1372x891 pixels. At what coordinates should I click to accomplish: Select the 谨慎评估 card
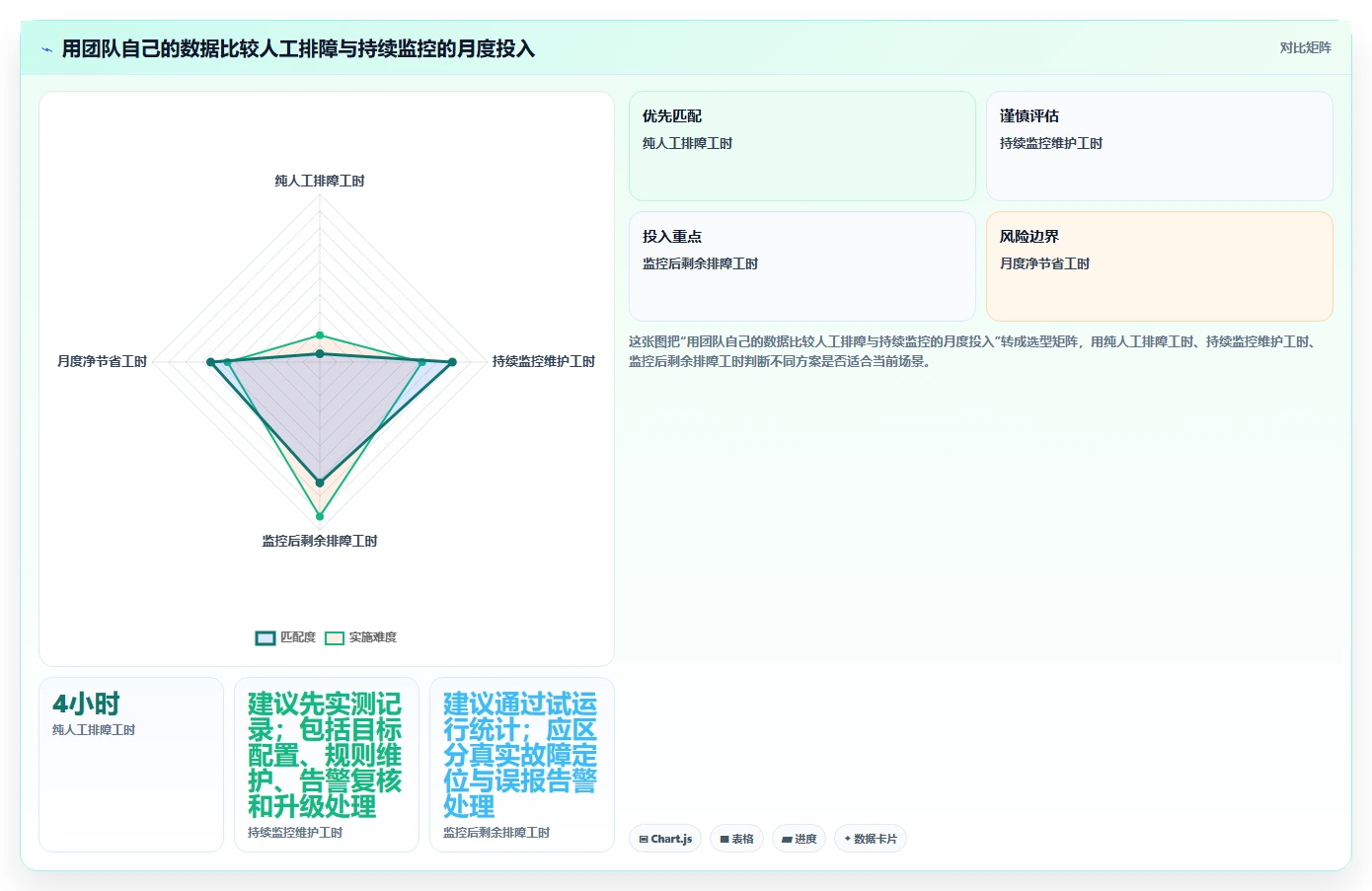(1159, 146)
